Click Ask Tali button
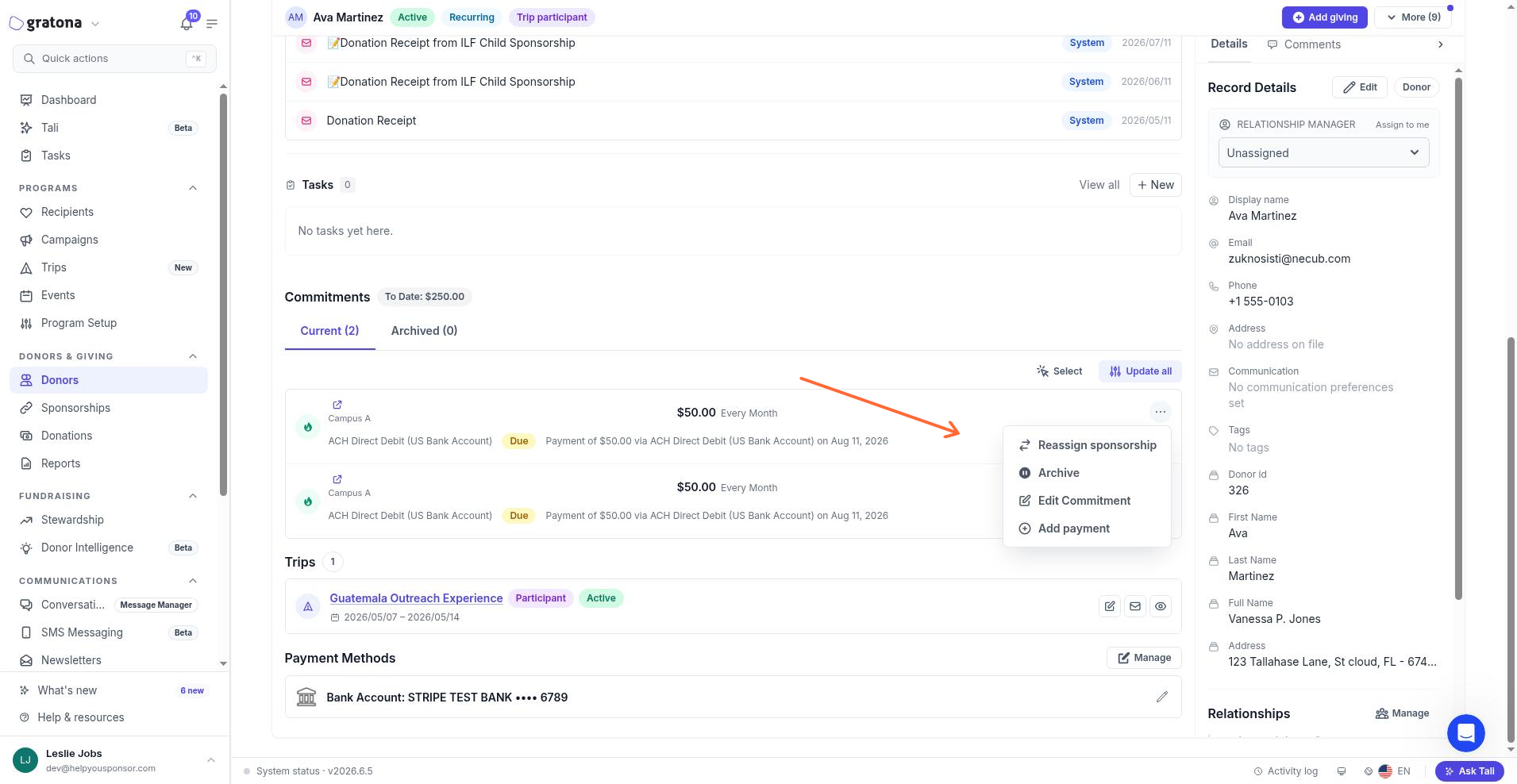The width and height of the screenshot is (1517, 784). coord(1469,771)
